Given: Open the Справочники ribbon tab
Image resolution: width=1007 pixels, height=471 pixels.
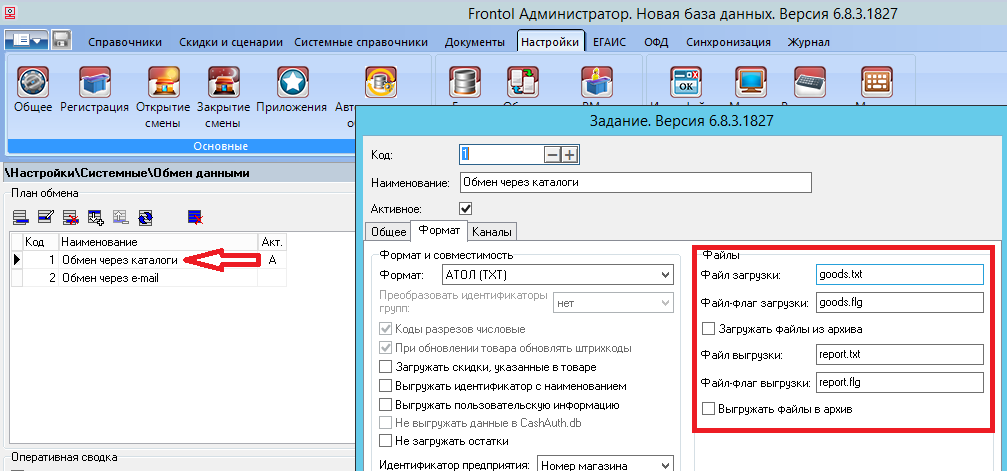Looking at the screenshot, I should coord(125,42).
